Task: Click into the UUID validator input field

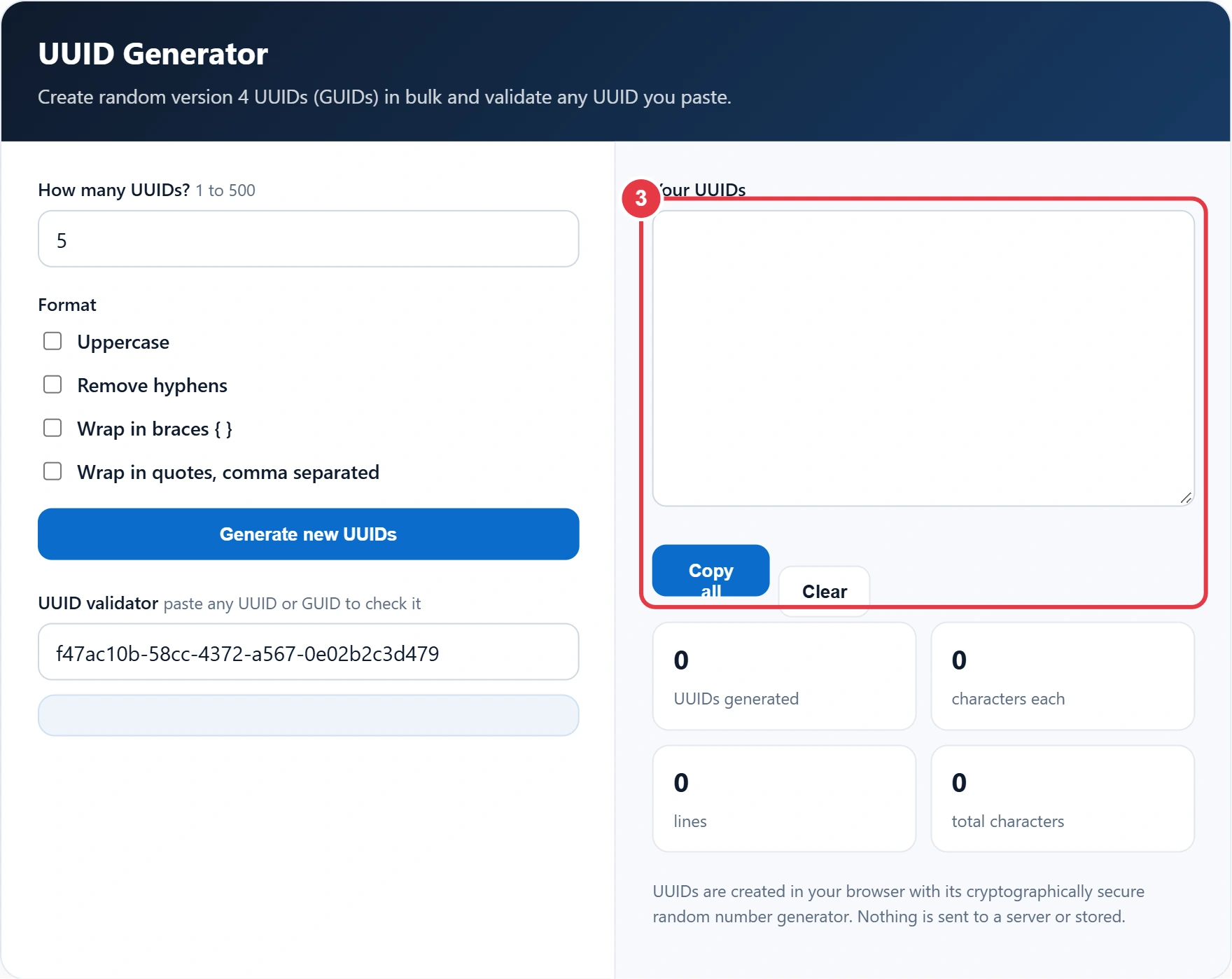Action: (308, 652)
